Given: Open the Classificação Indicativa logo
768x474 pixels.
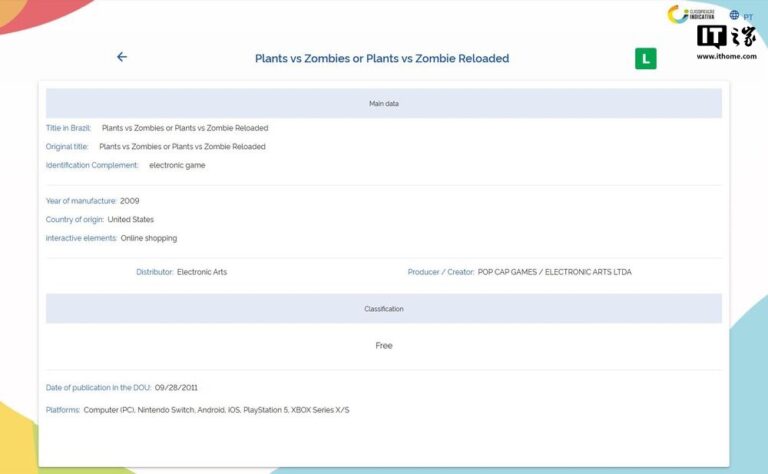Looking at the screenshot, I should click(692, 14).
